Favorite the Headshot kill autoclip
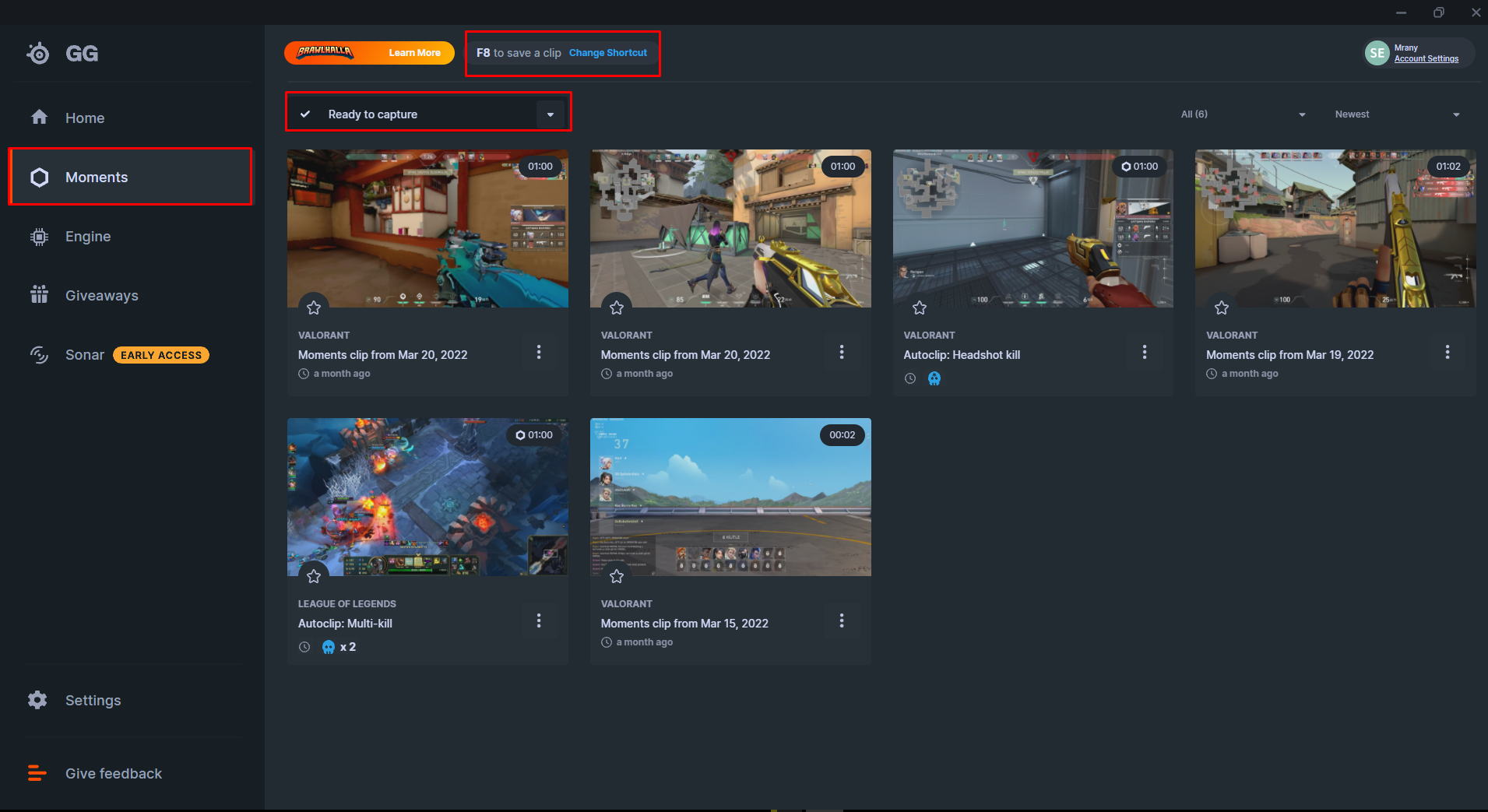 920,308
